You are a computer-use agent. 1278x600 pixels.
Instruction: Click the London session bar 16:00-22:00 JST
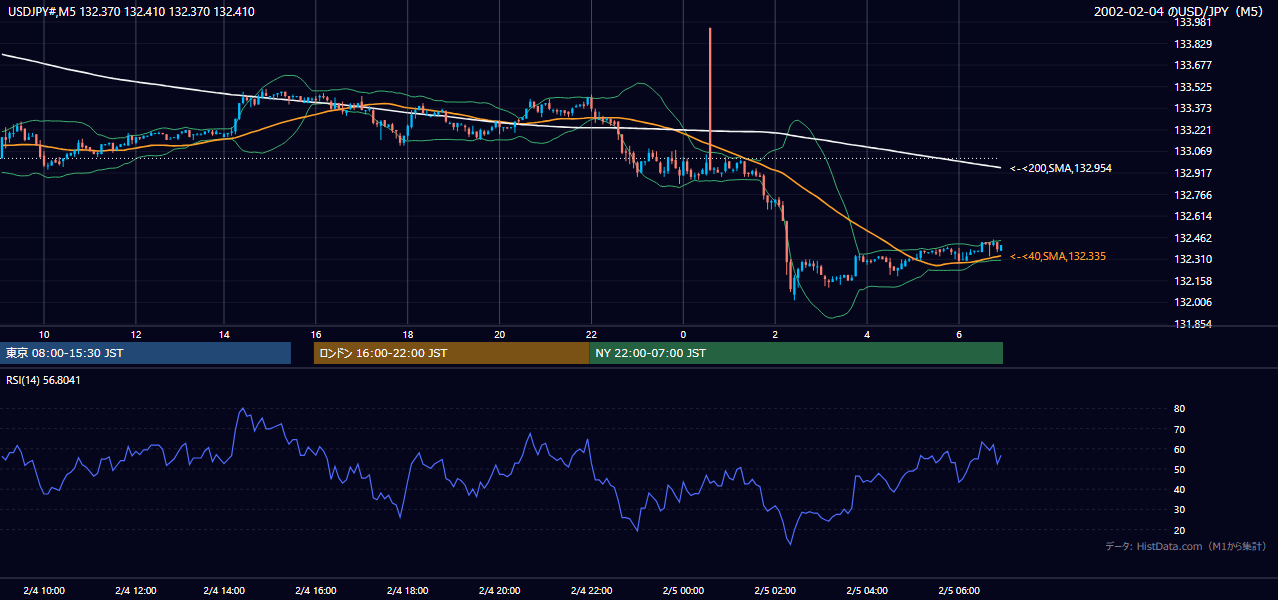451,353
